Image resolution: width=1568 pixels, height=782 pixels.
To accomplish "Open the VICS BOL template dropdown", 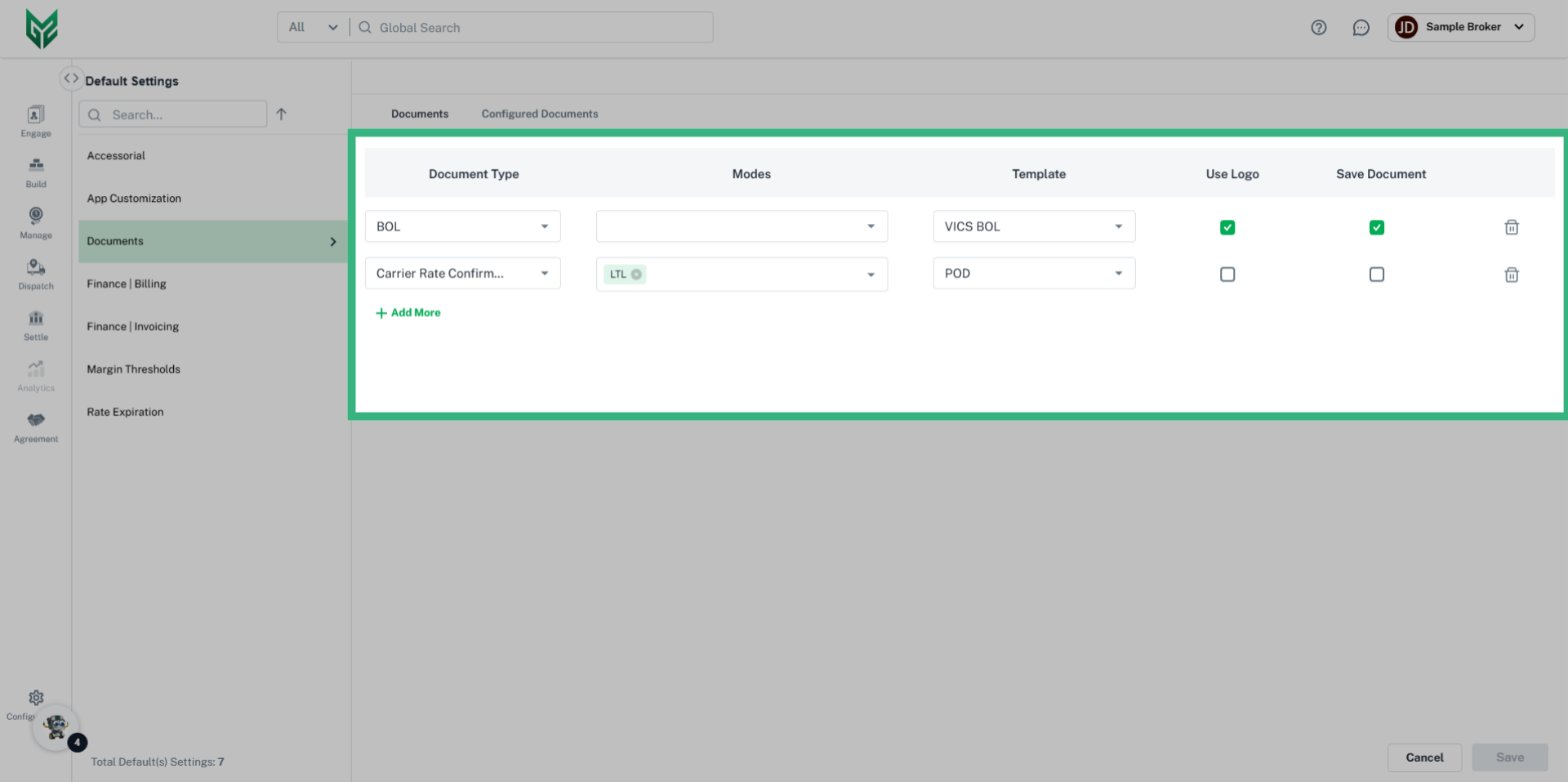I will [1119, 226].
